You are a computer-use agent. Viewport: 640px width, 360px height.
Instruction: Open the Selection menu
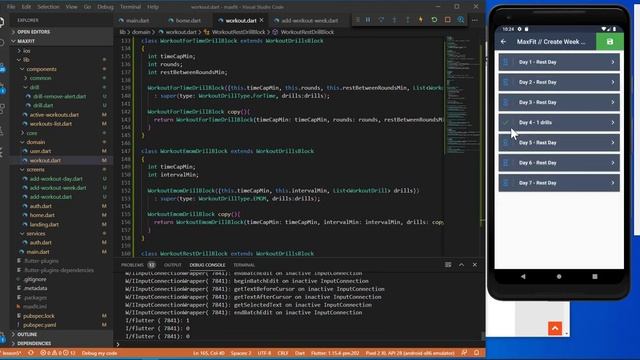point(48,7)
